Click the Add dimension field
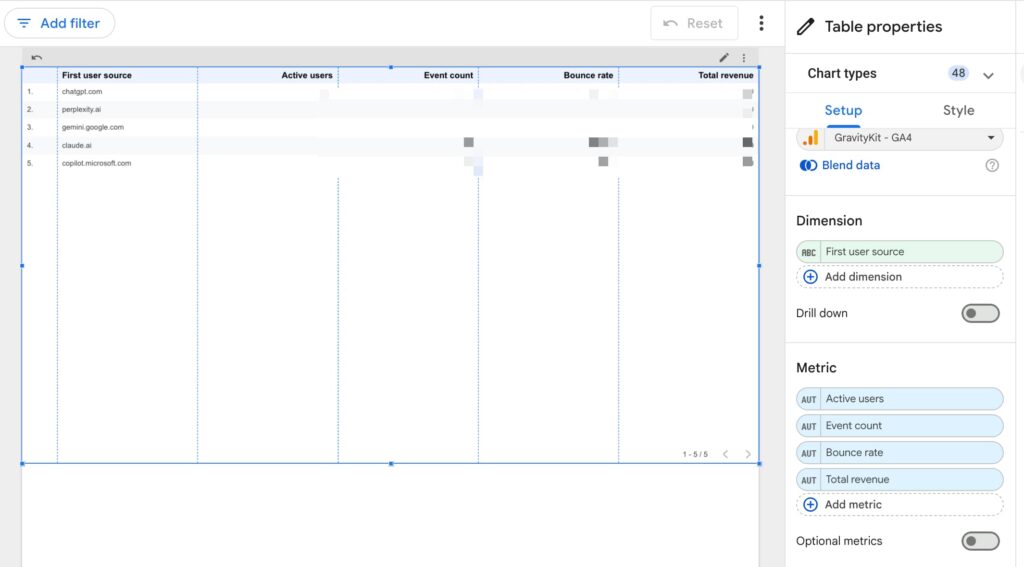Image resolution: width=1024 pixels, height=567 pixels. [900, 277]
